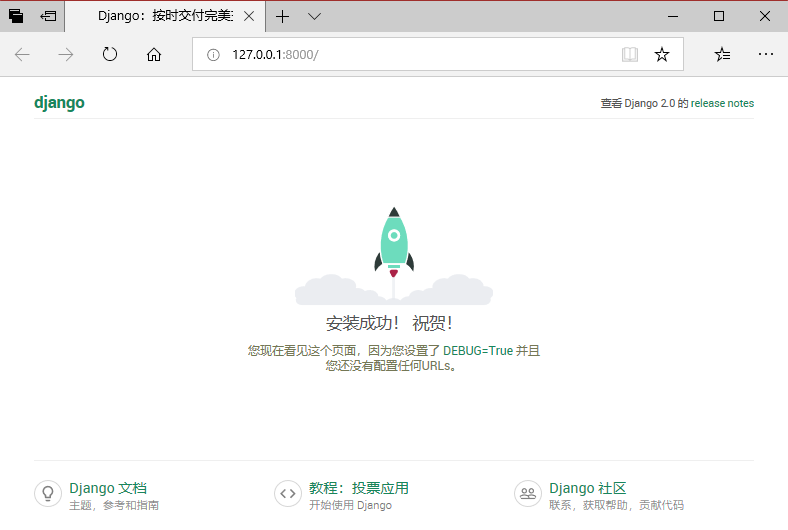Open the Django 社区 community link
The image size is (788, 530).
(x=587, y=488)
